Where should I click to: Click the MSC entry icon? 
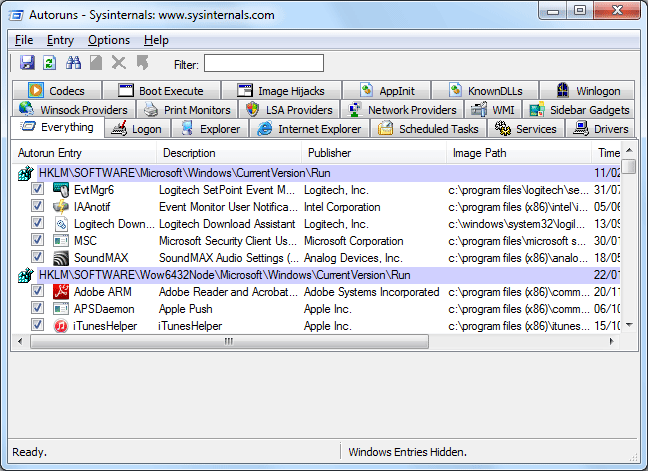[x=61, y=240]
